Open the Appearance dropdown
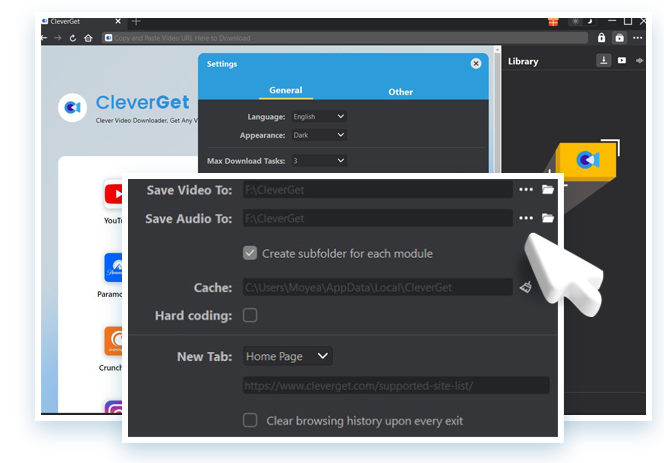The image size is (664, 463). pyautogui.click(x=319, y=135)
